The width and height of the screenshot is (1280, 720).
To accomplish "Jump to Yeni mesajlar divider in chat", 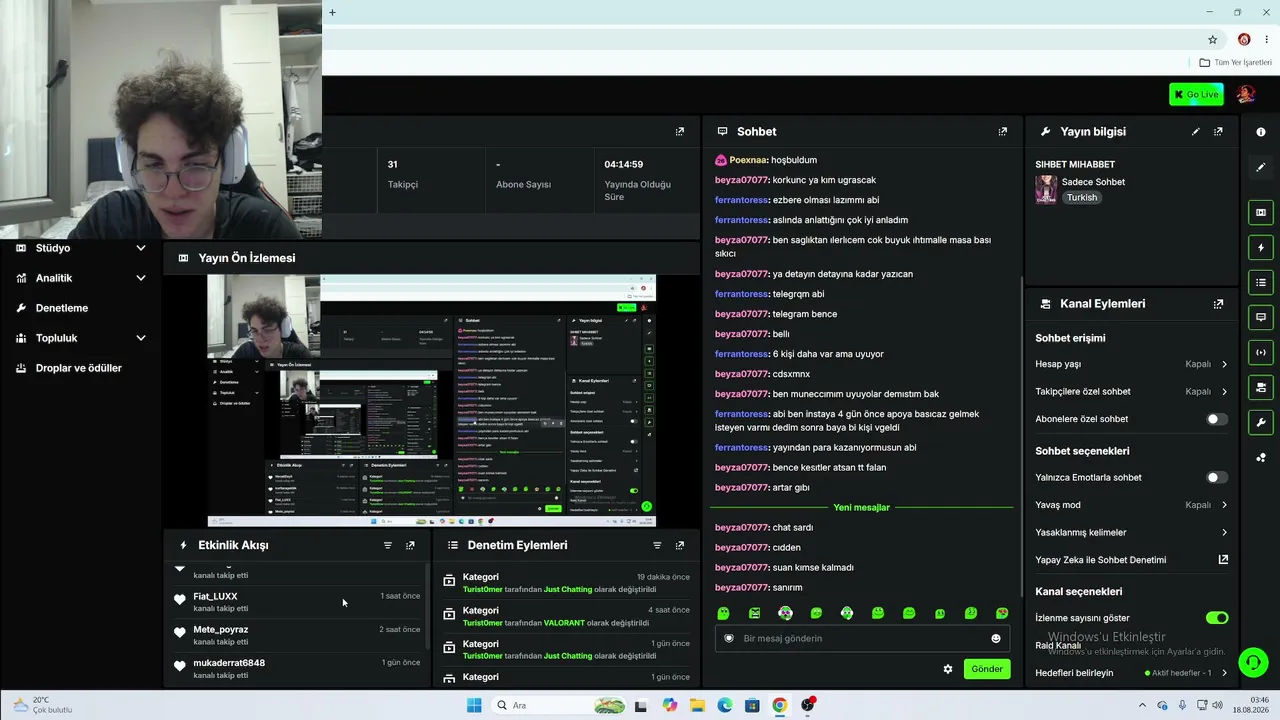I will point(861,508).
